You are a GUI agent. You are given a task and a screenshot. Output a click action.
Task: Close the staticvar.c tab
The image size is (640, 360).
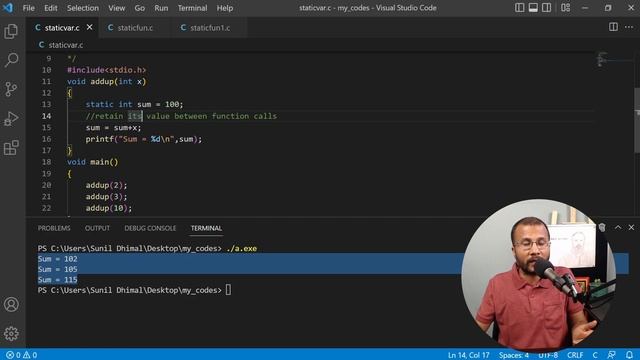[x=89, y=27]
